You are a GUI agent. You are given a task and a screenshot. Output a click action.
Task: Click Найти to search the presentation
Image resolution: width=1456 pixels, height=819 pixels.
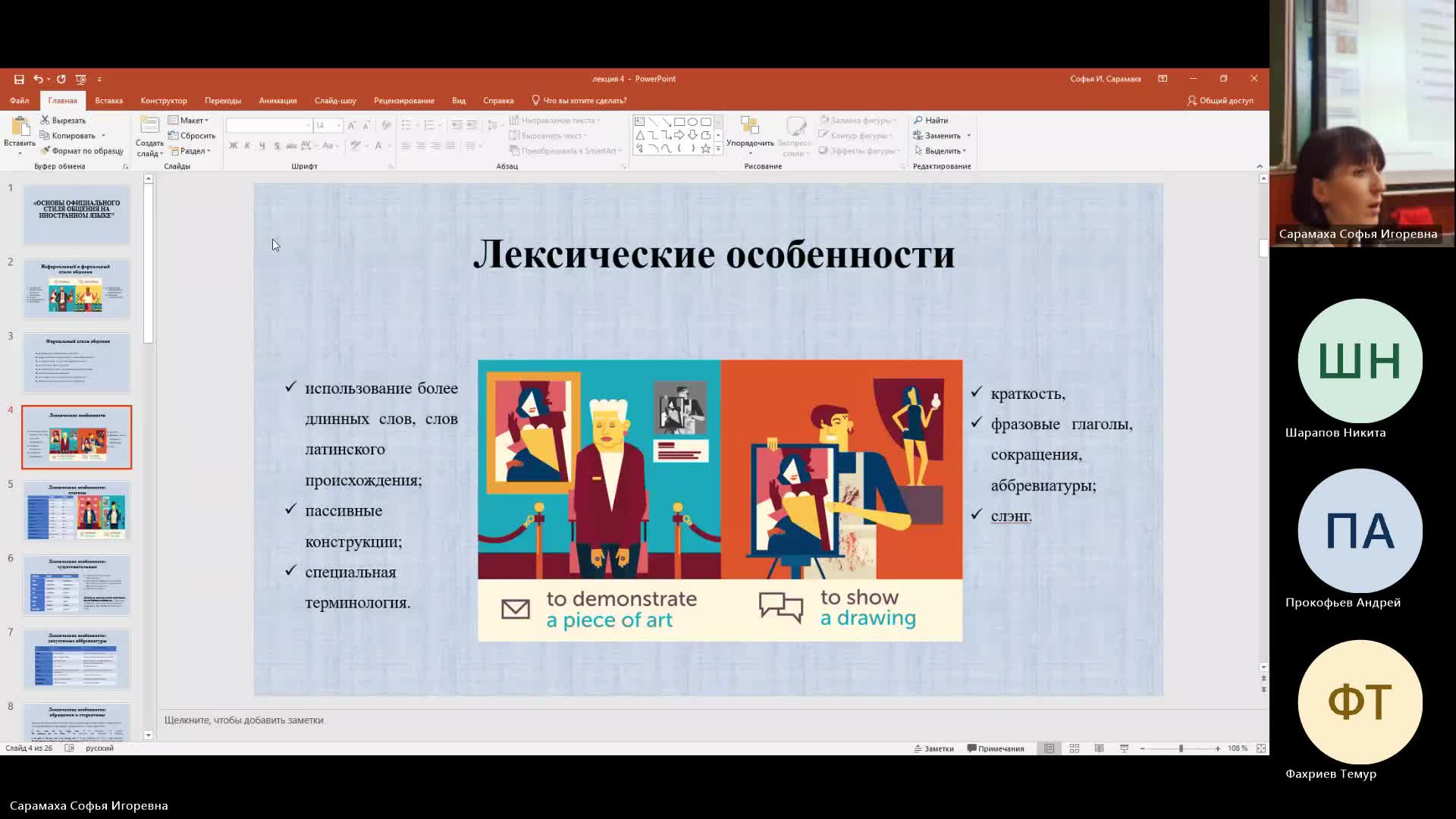click(931, 120)
